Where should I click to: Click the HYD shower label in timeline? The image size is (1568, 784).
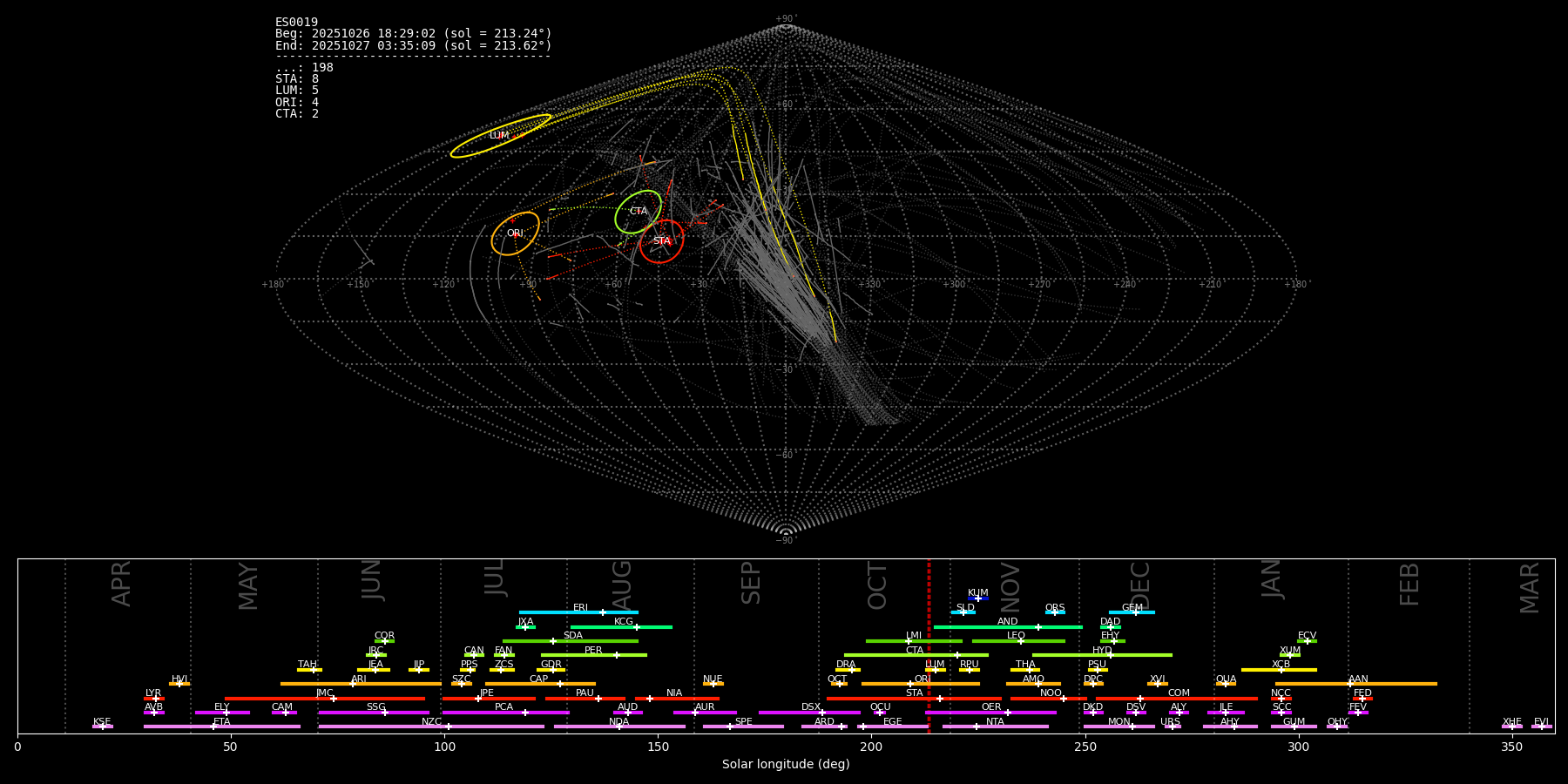tap(1103, 651)
